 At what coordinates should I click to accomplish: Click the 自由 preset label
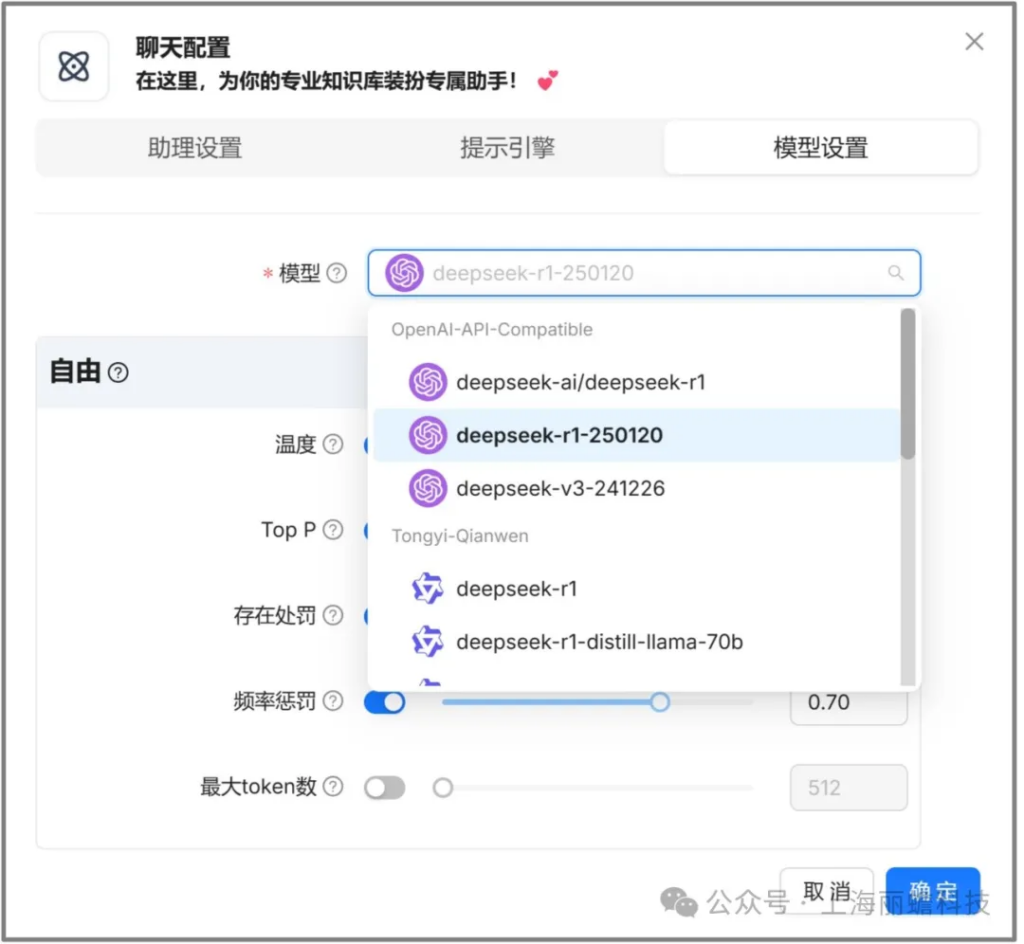[75, 372]
